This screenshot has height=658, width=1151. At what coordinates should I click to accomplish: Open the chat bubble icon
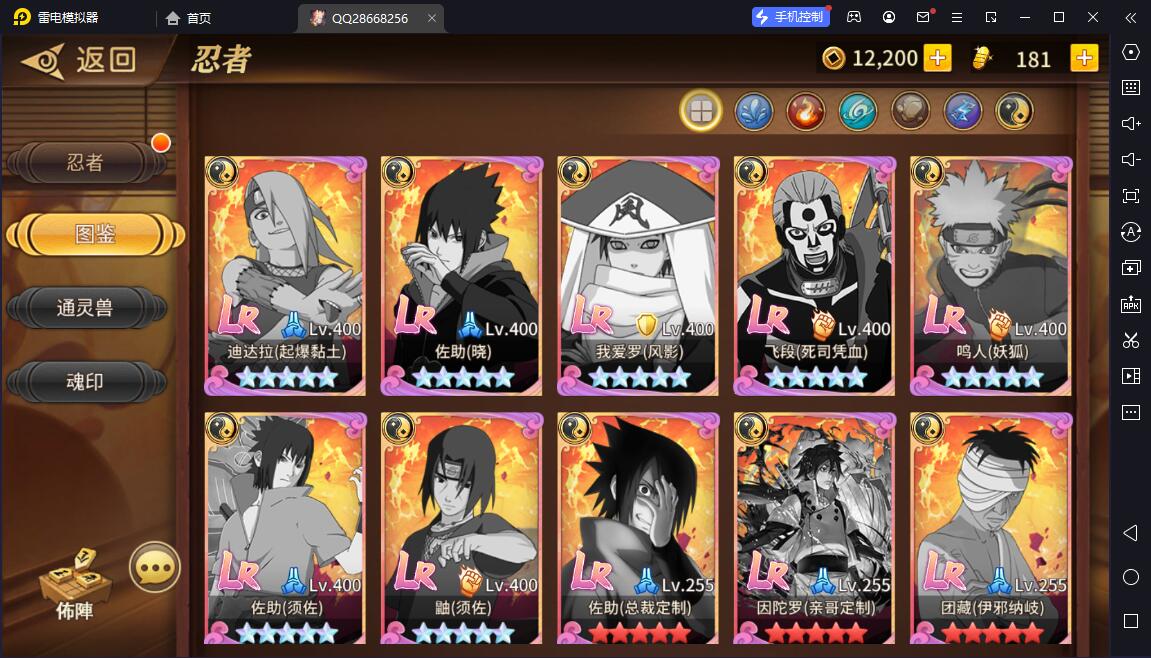coord(155,567)
